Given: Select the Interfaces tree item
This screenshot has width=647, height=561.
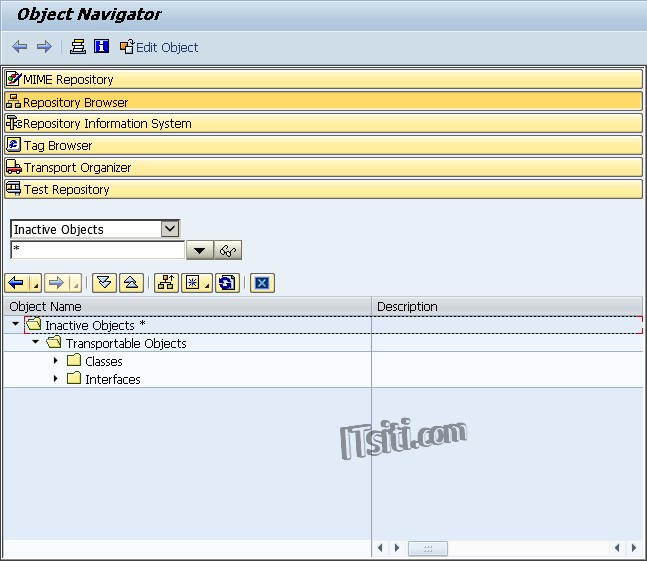Looking at the screenshot, I should (113, 380).
